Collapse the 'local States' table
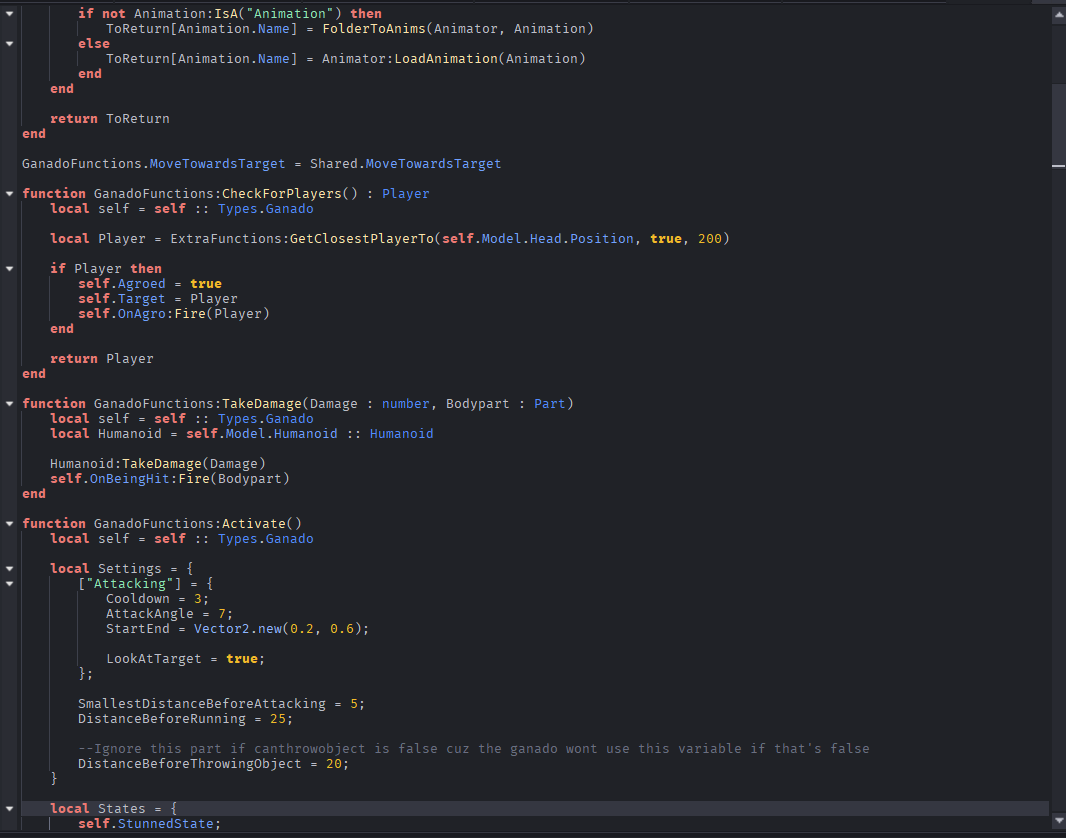Screen dimensions: 1066x838 [x=10, y=808]
